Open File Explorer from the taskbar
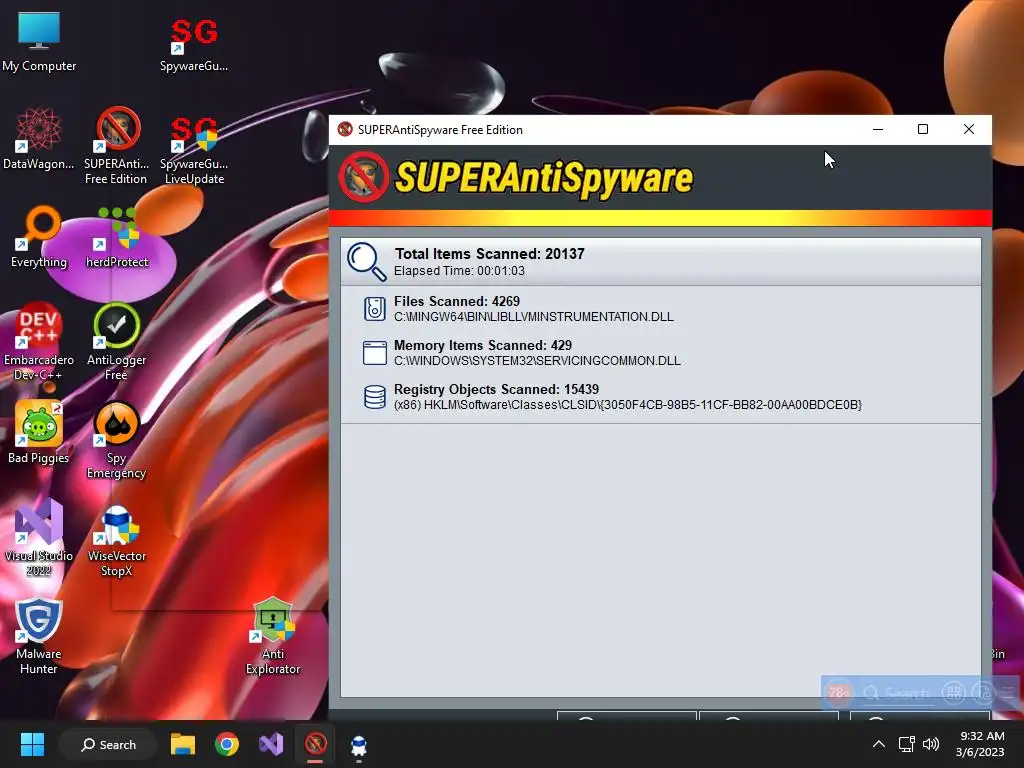The width and height of the screenshot is (1024, 768). tap(183, 744)
